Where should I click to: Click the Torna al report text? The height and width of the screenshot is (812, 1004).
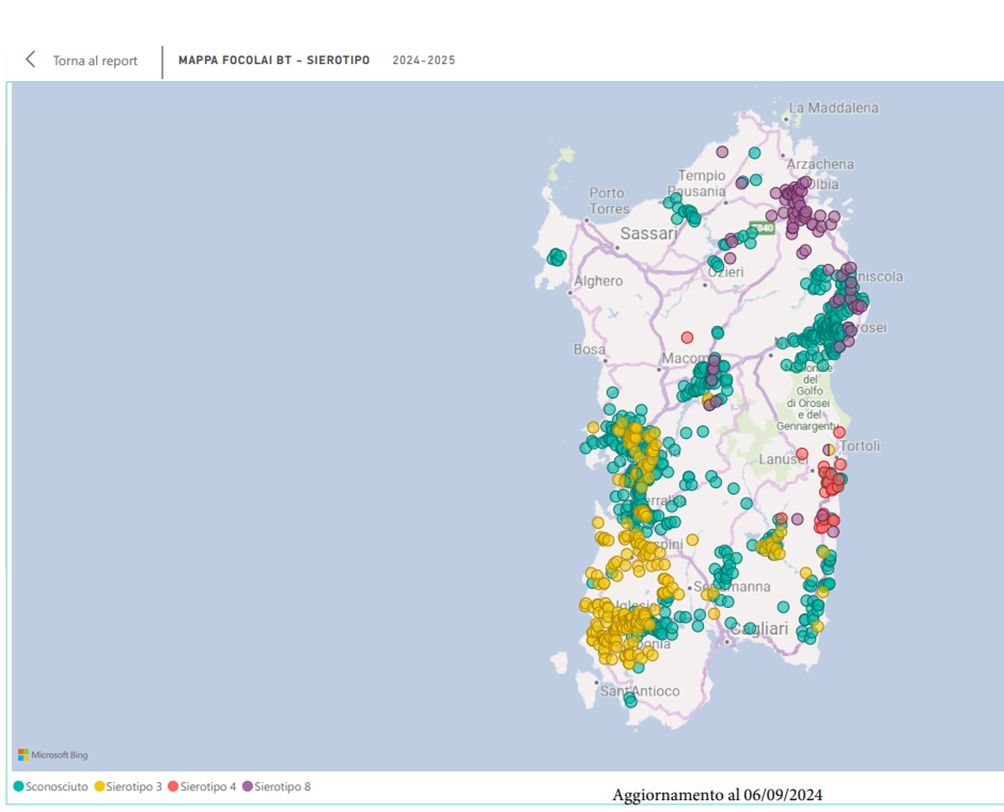click(95, 61)
